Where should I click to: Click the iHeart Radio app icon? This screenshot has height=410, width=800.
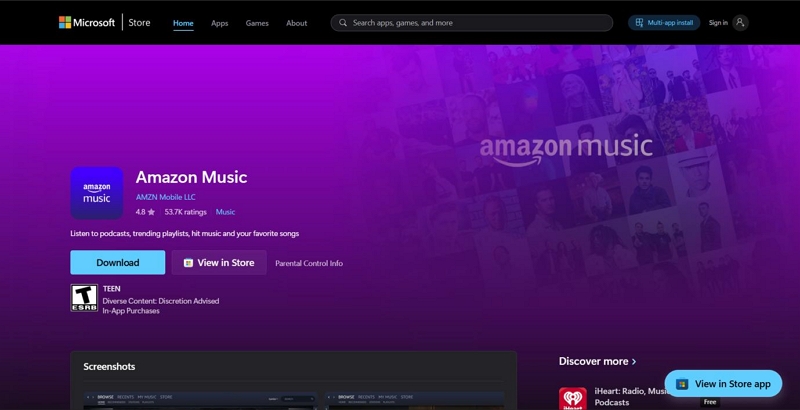572,399
